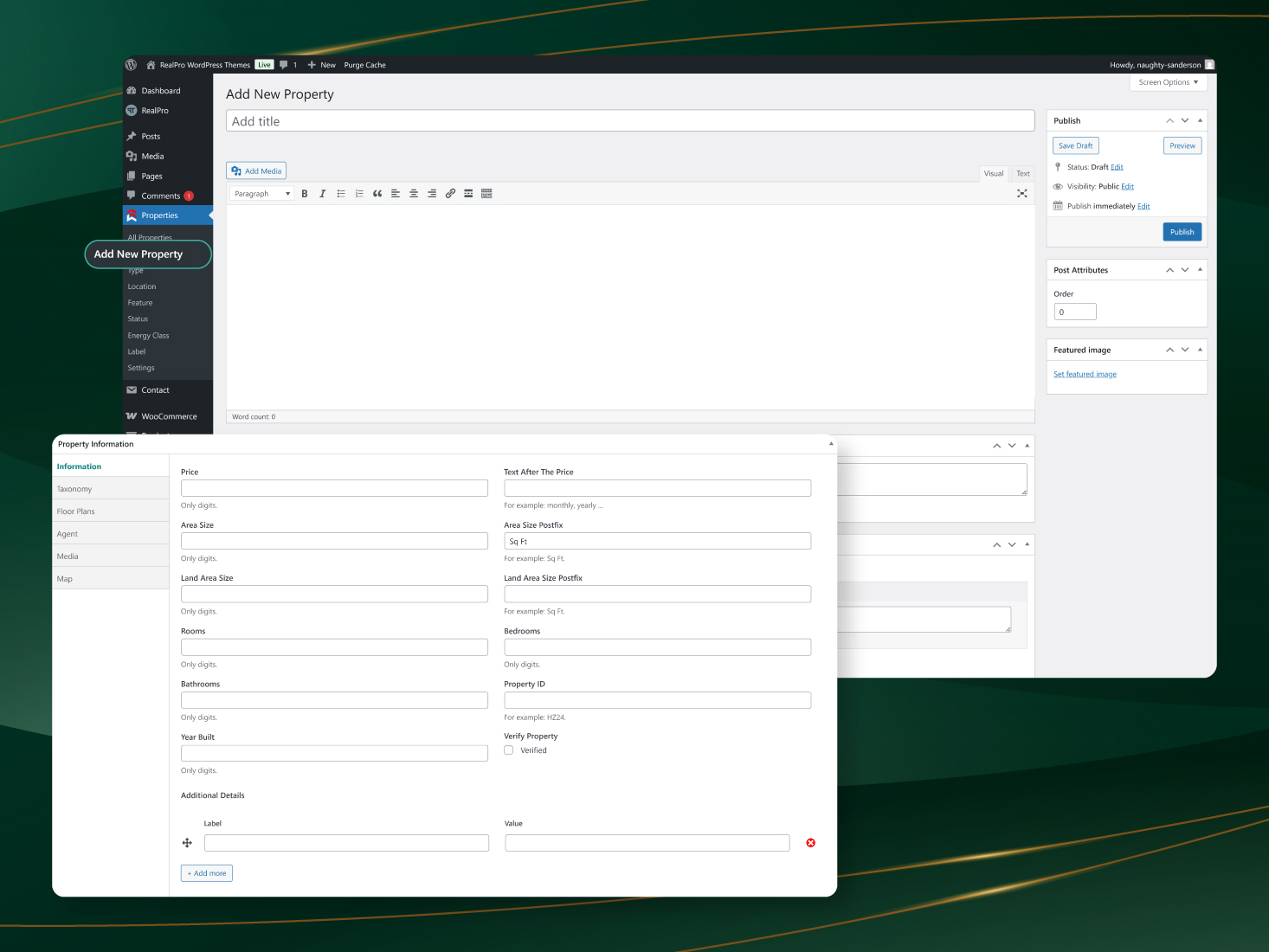This screenshot has height=952, width=1269.
Task: Collapse the Post Attributes panel
Action: pos(1200,270)
